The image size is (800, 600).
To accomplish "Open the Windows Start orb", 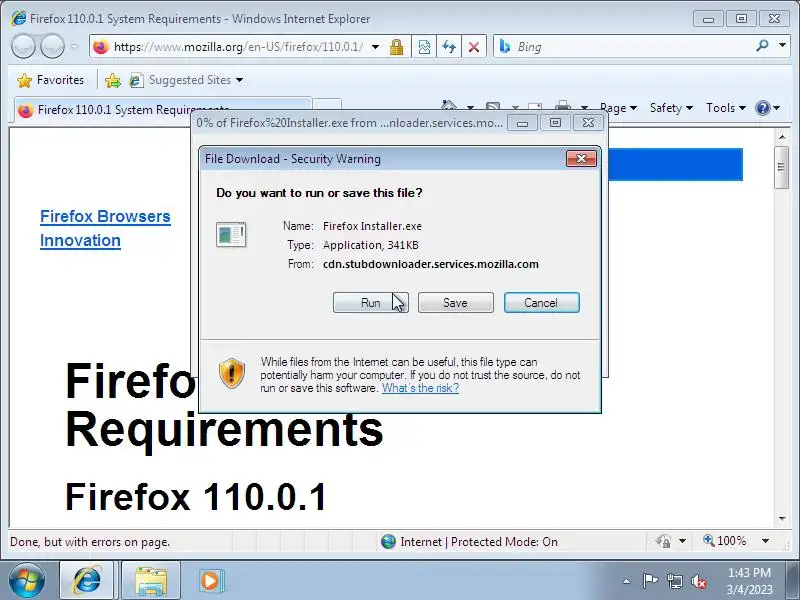I will (x=27, y=581).
